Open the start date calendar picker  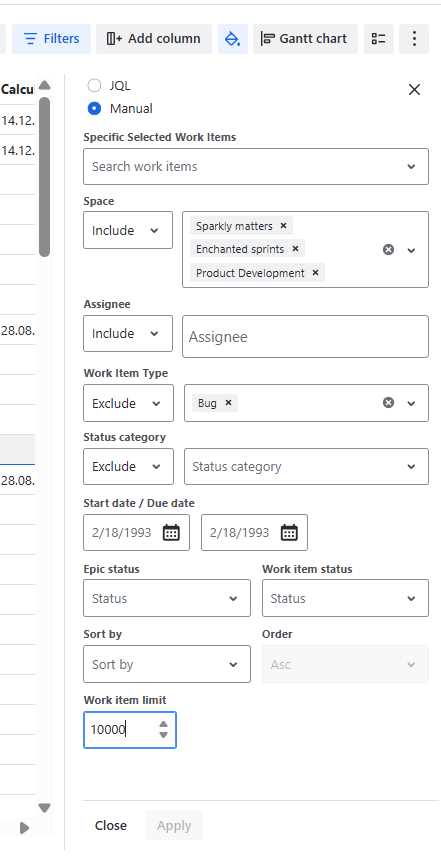[x=171, y=532]
